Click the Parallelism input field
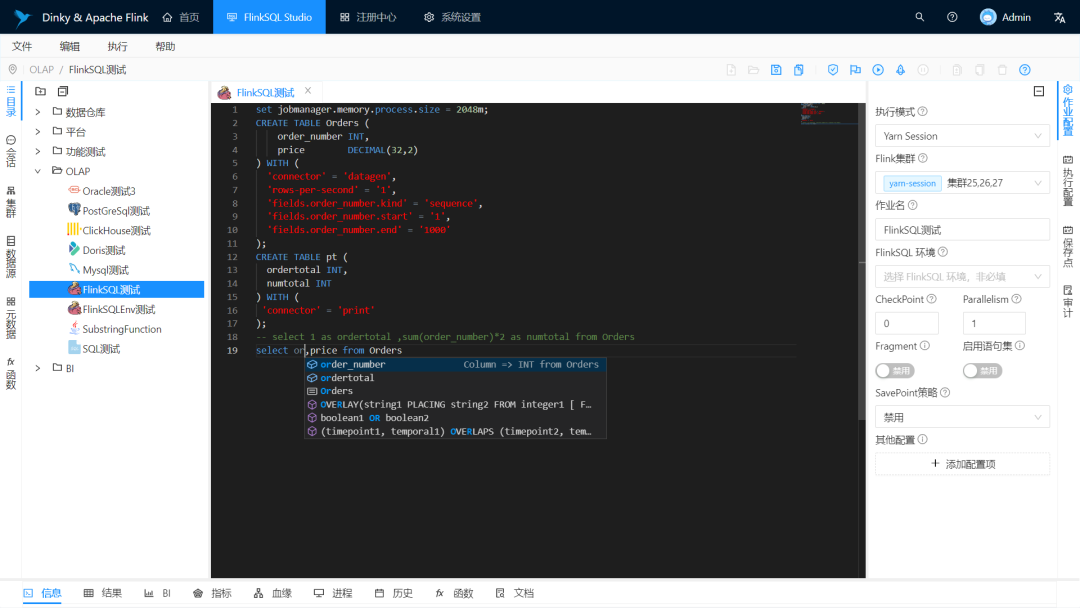 pyautogui.click(x=994, y=323)
